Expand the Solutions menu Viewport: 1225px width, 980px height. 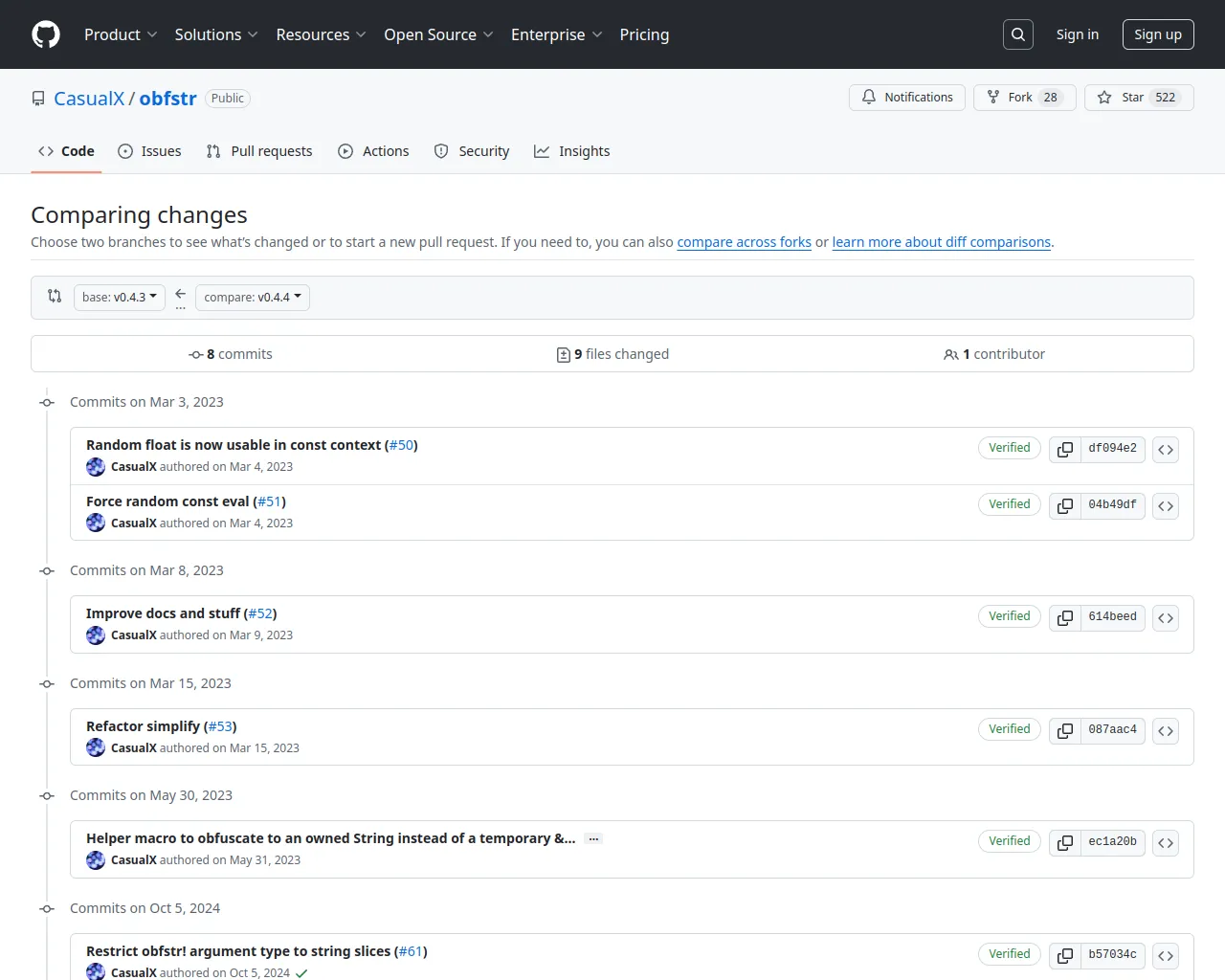pyautogui.click(x=216, y=34)
